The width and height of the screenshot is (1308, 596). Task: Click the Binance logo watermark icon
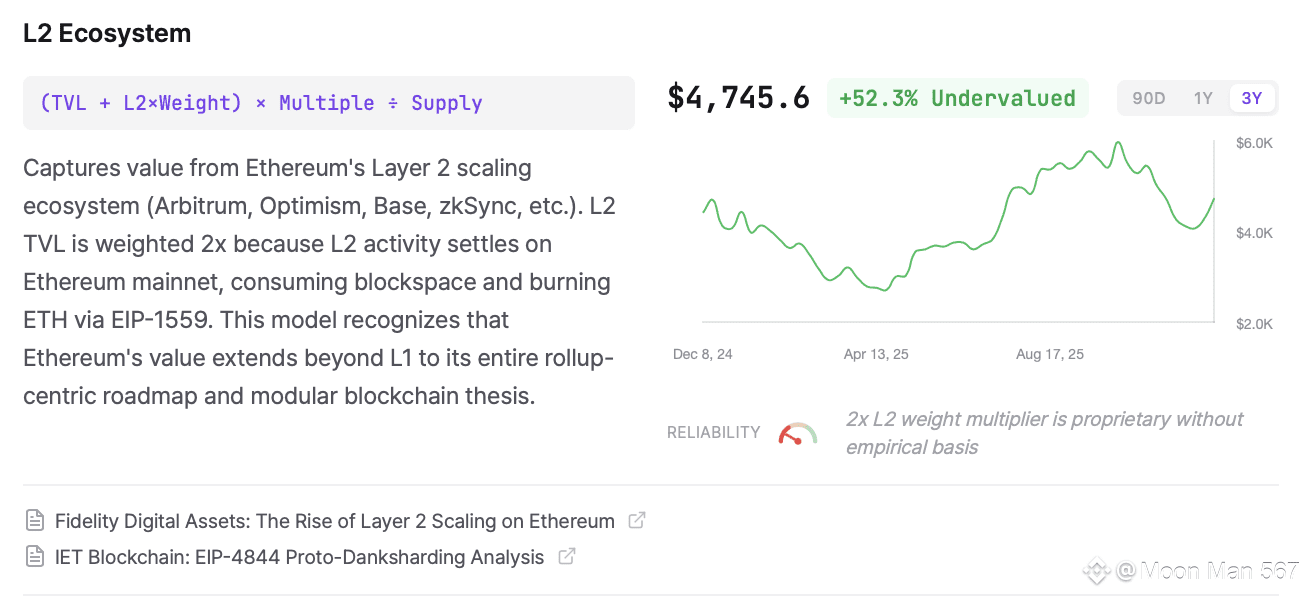[x=1098, y=571]
